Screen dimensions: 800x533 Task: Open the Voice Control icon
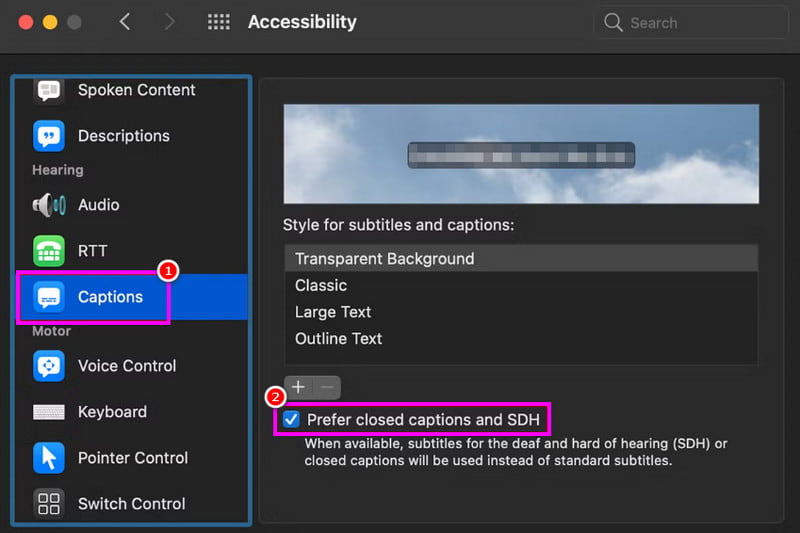48,366
